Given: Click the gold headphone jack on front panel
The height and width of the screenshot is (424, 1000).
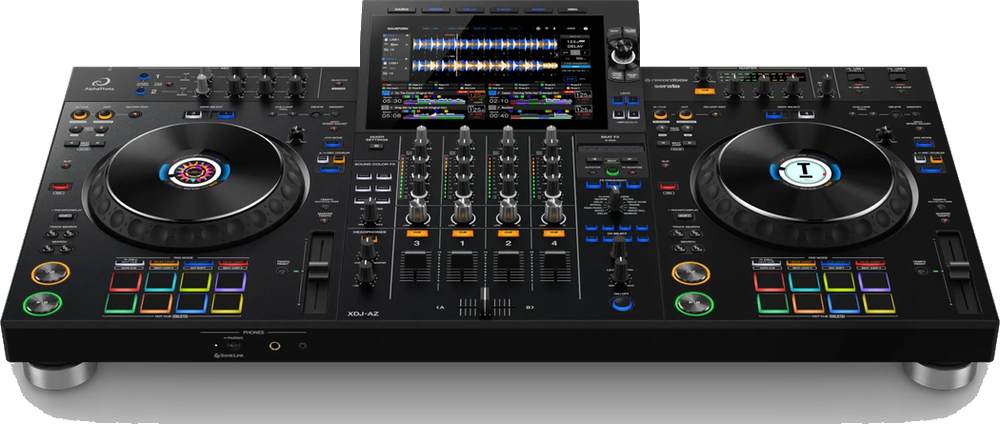Looking at the screenshot, I should tap(275, 346).
